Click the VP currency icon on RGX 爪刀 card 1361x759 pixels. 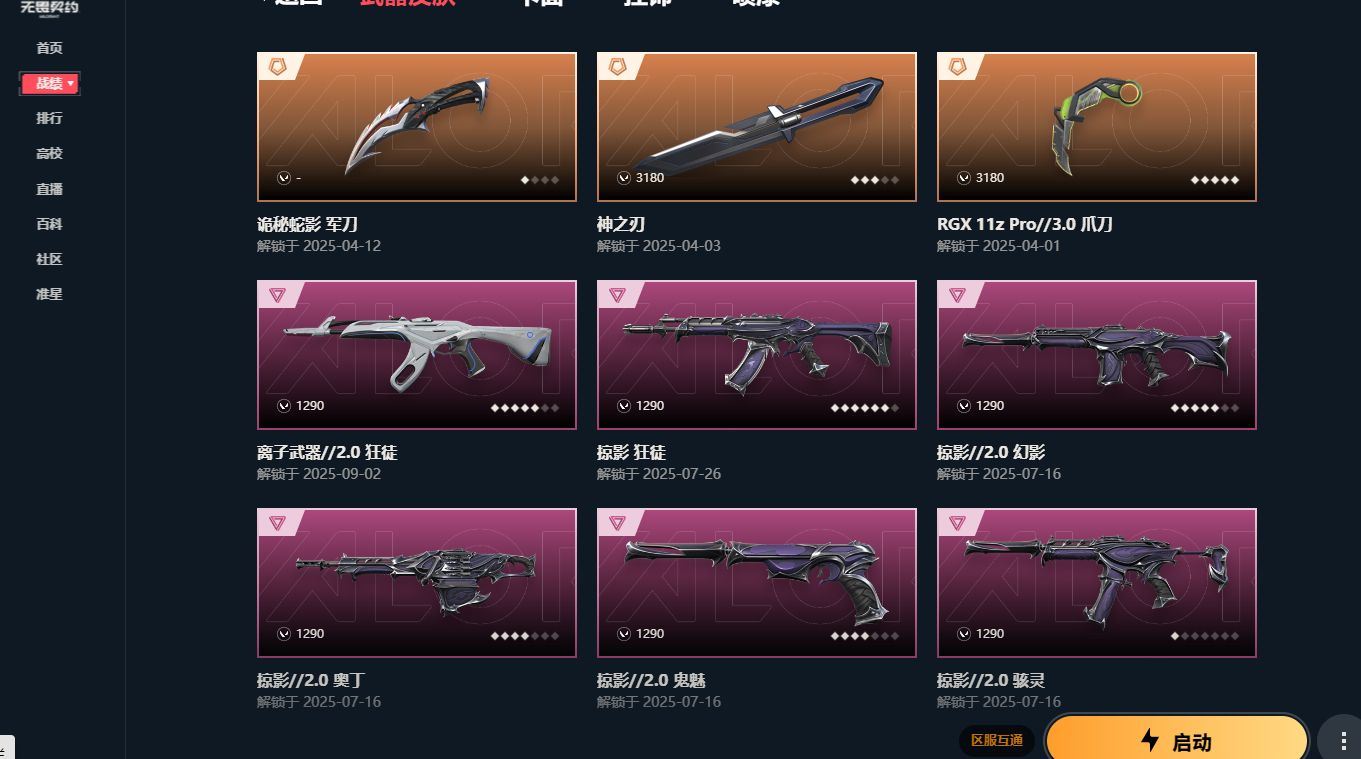tap(964, 178)
